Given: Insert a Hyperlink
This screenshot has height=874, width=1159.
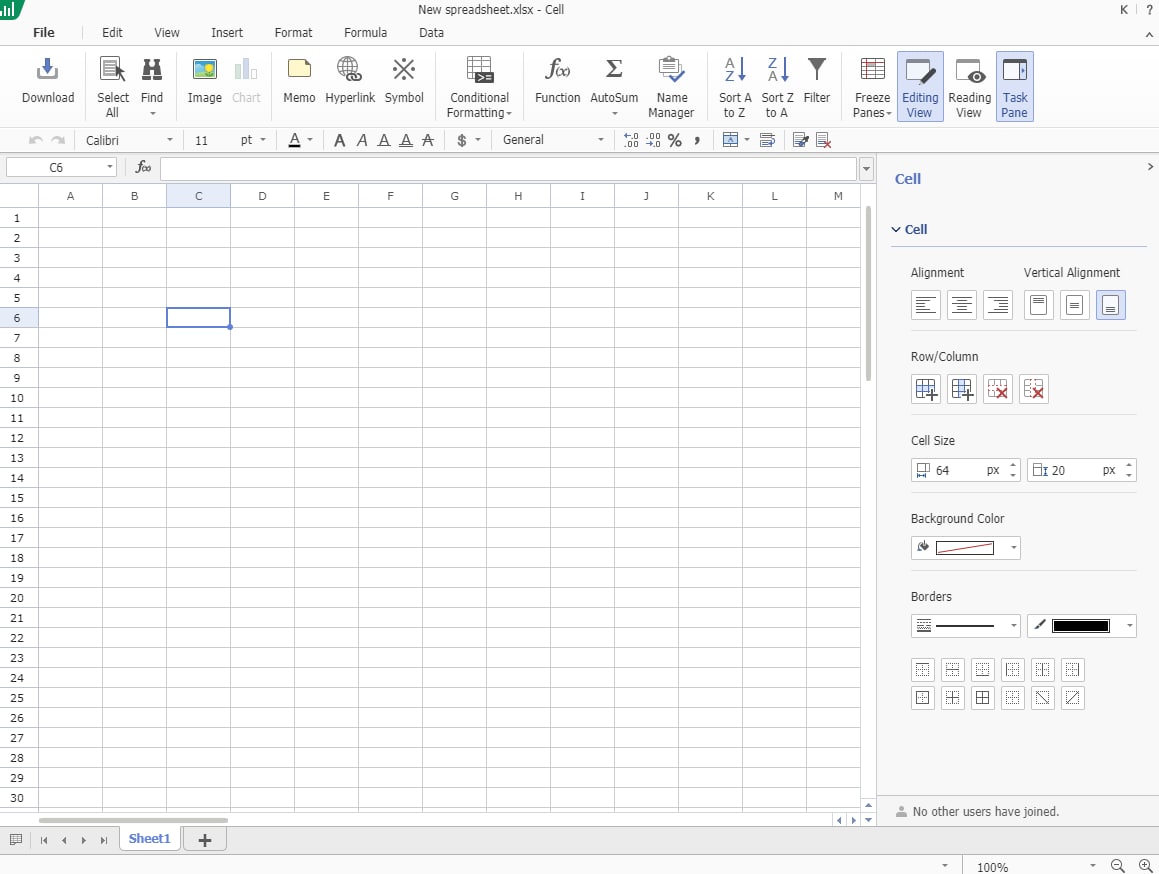Looking at the screenshot, I should tap(350, 81).
